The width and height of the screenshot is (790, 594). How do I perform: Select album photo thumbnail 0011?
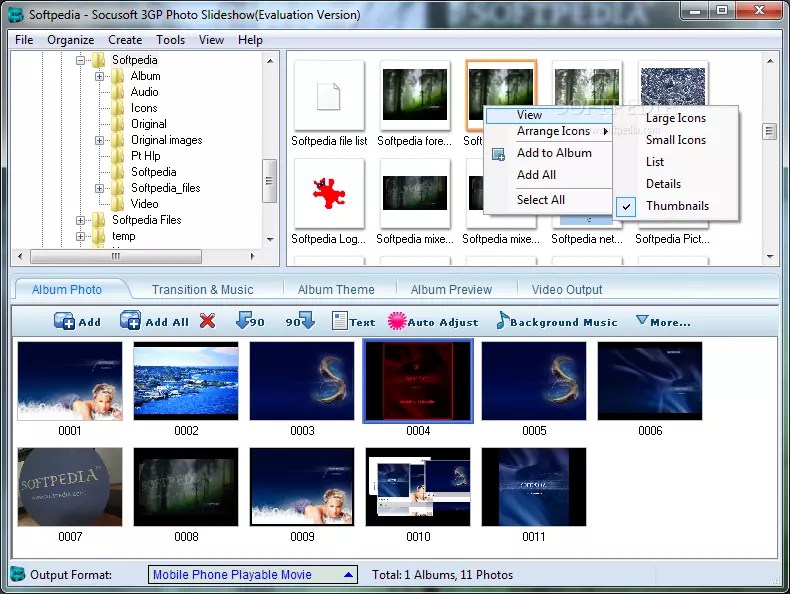tap(534, 487)
